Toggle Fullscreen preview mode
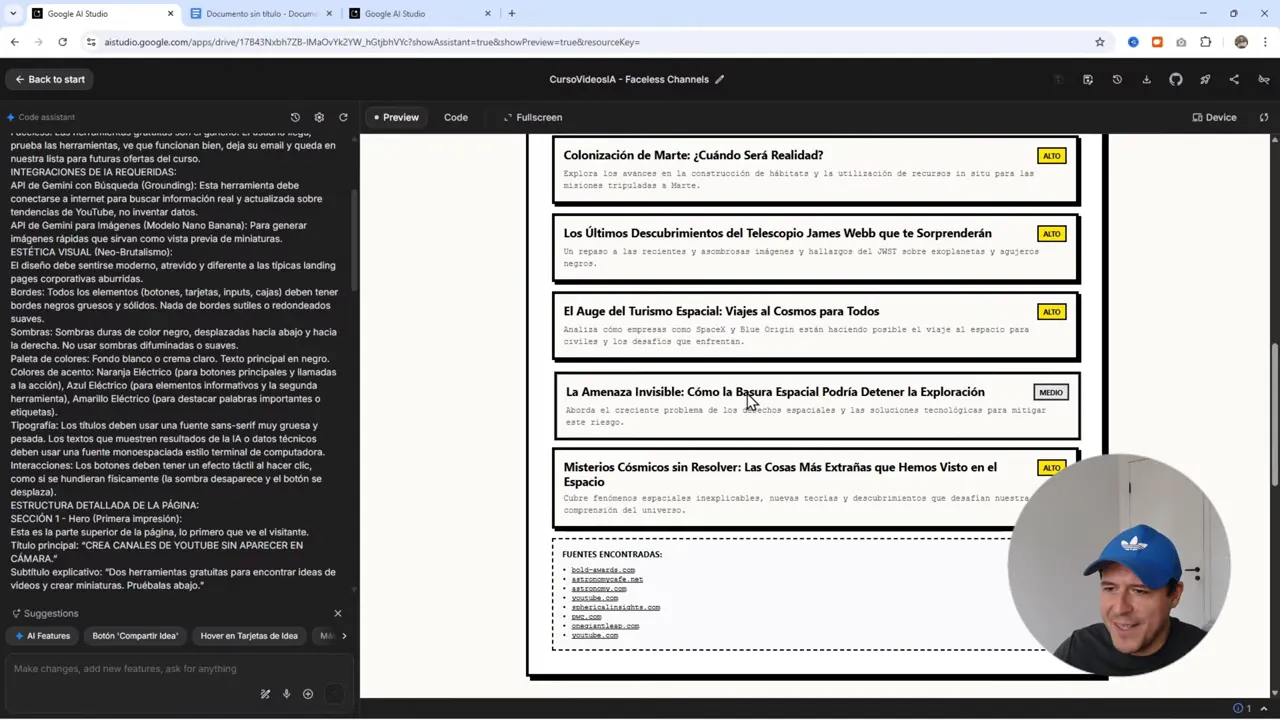The width and height of the screenshot is (1280, 720). (x=532, y=117)
